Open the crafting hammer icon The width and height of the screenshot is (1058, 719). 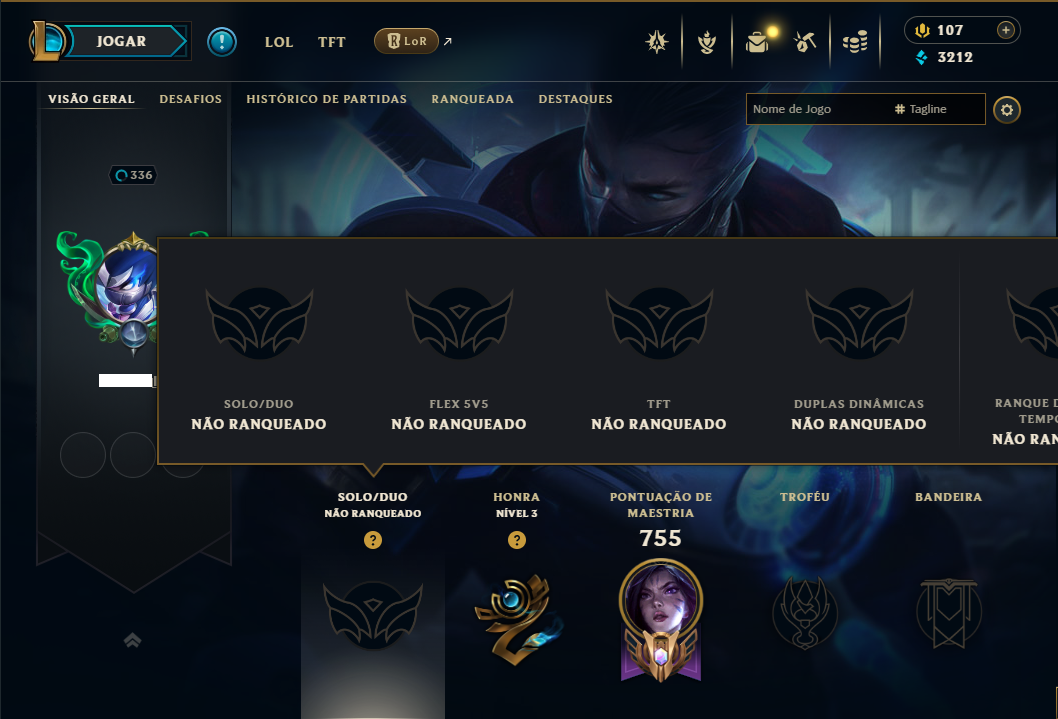click(805, 42)
